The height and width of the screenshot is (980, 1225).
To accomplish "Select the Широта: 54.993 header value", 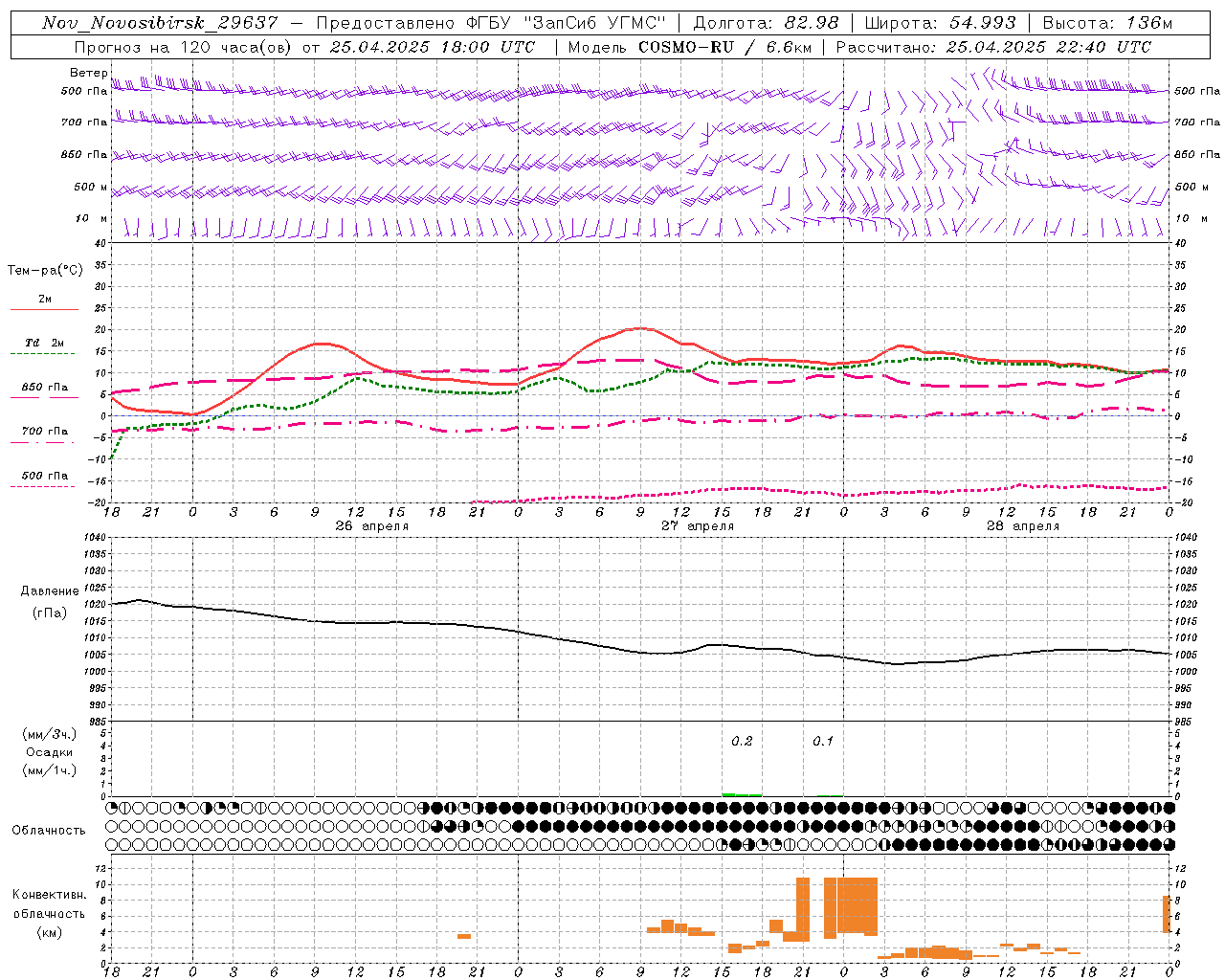I will click(x=940, y=23).
